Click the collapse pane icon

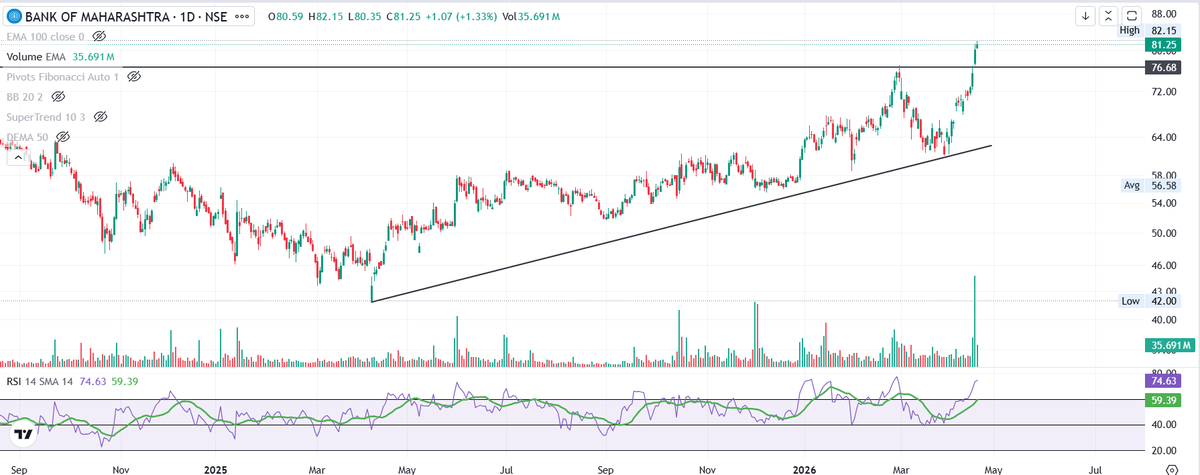click(x=1109, y=16)
